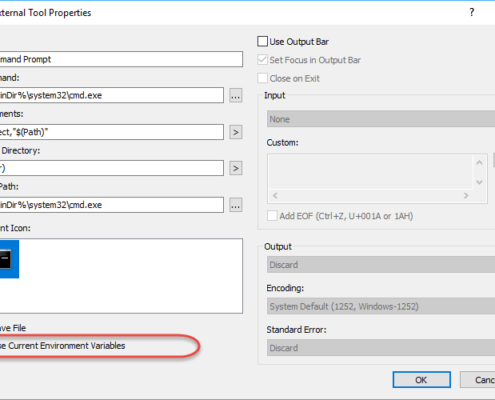Browse icon path with ellipsis button

[x=236, y=205]
